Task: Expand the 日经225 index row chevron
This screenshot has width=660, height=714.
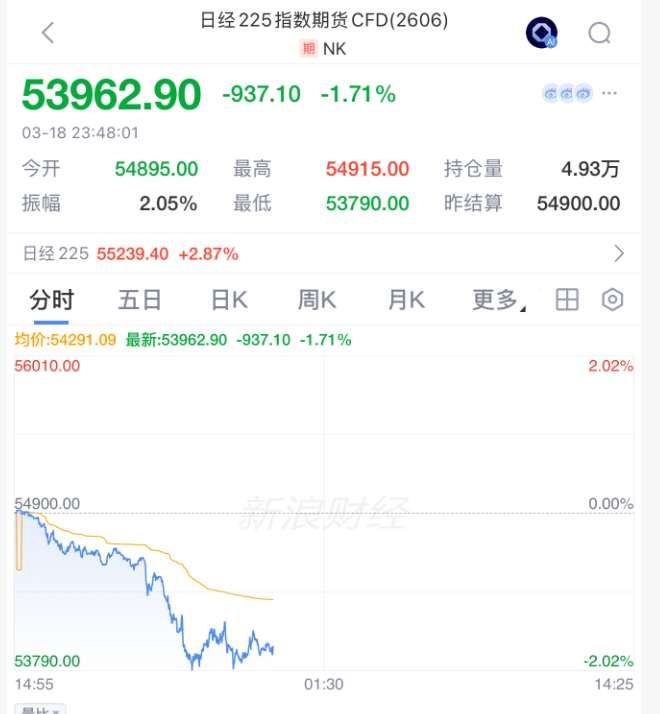Action: click(619, 253)
